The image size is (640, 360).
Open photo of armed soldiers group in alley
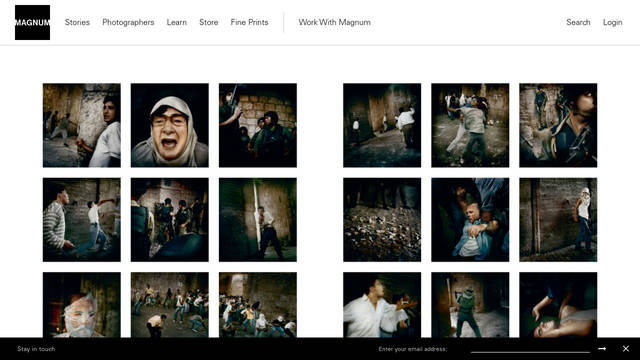tap(169, 220)
